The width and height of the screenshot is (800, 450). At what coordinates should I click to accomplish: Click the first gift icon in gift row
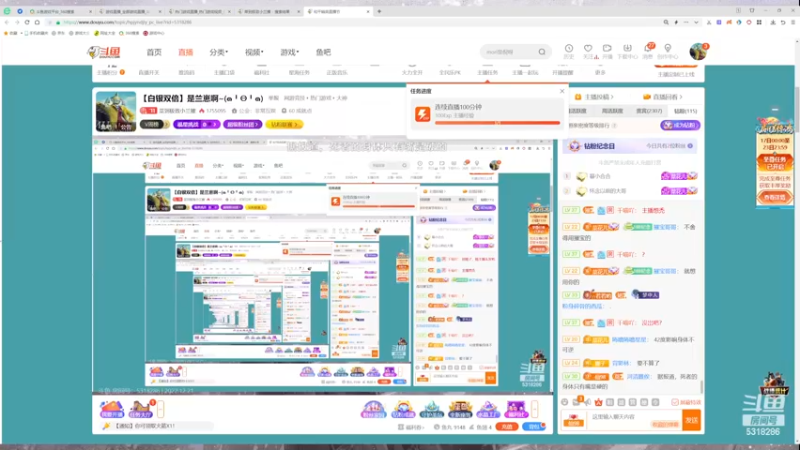[373, 409]
